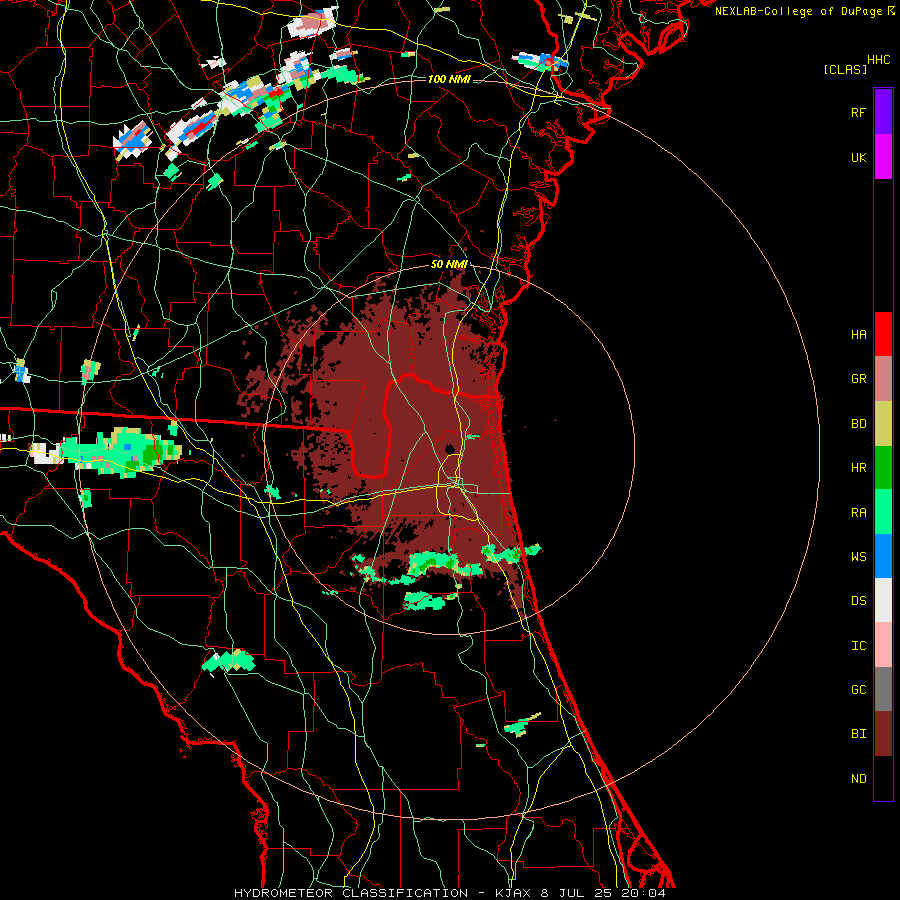Click the DS white legend swatch

[x=883, y=600]
